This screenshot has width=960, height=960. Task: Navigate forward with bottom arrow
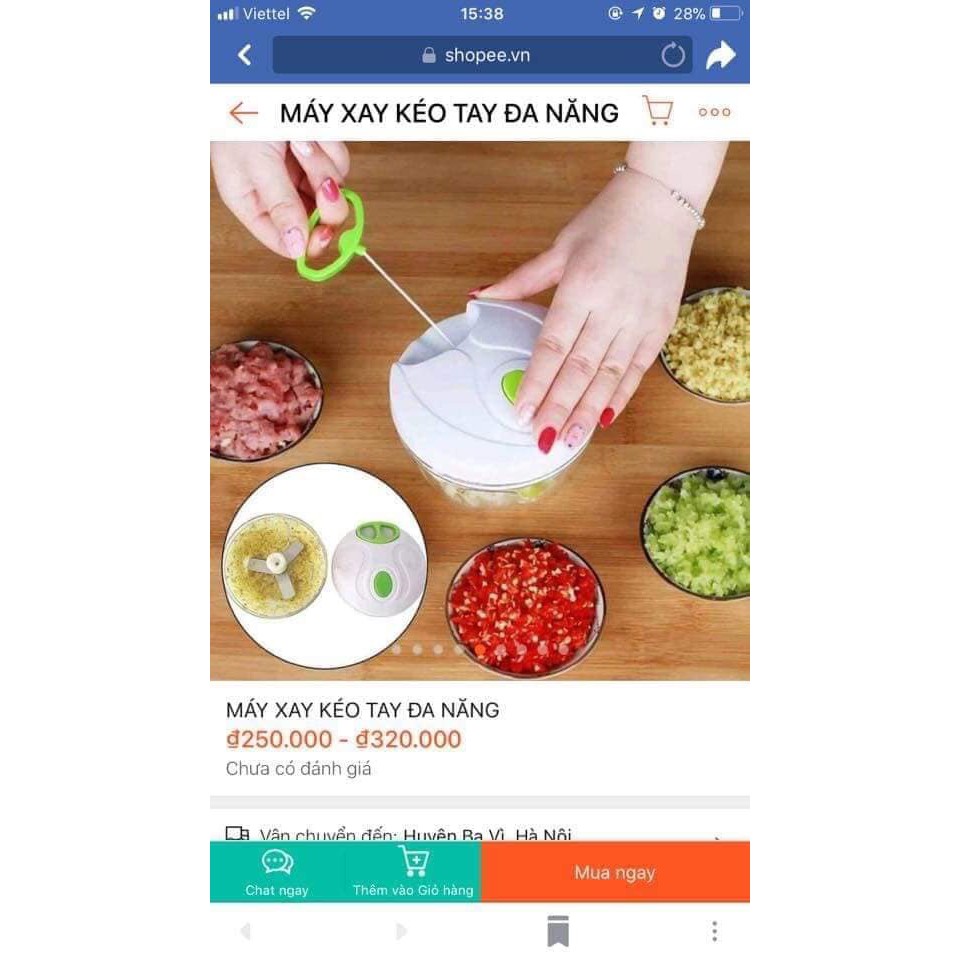(402, 931)
